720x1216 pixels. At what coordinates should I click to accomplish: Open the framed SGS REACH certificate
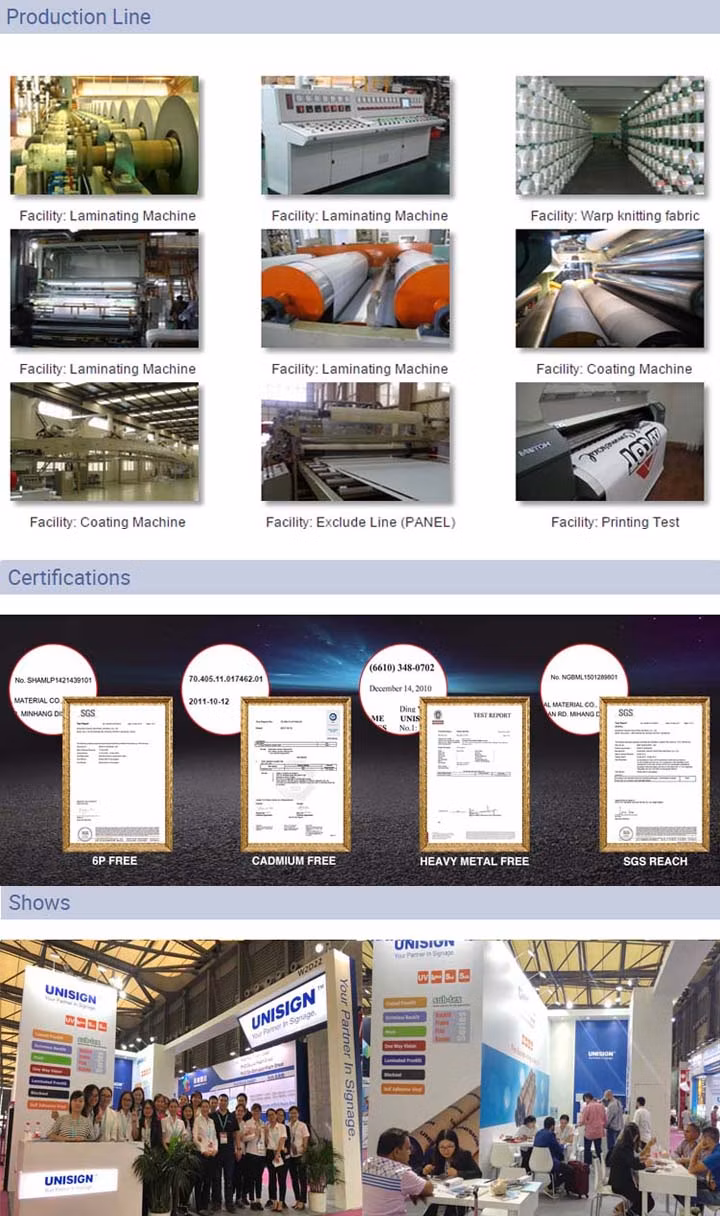(x=654, y=773)
